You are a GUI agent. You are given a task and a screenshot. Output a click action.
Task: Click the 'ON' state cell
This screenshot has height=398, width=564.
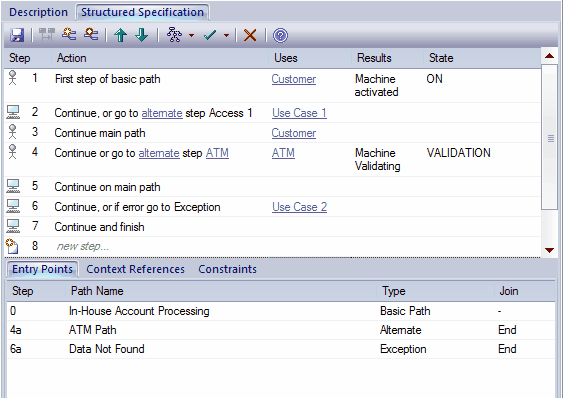pyautogui.click(x=435, y=79)
